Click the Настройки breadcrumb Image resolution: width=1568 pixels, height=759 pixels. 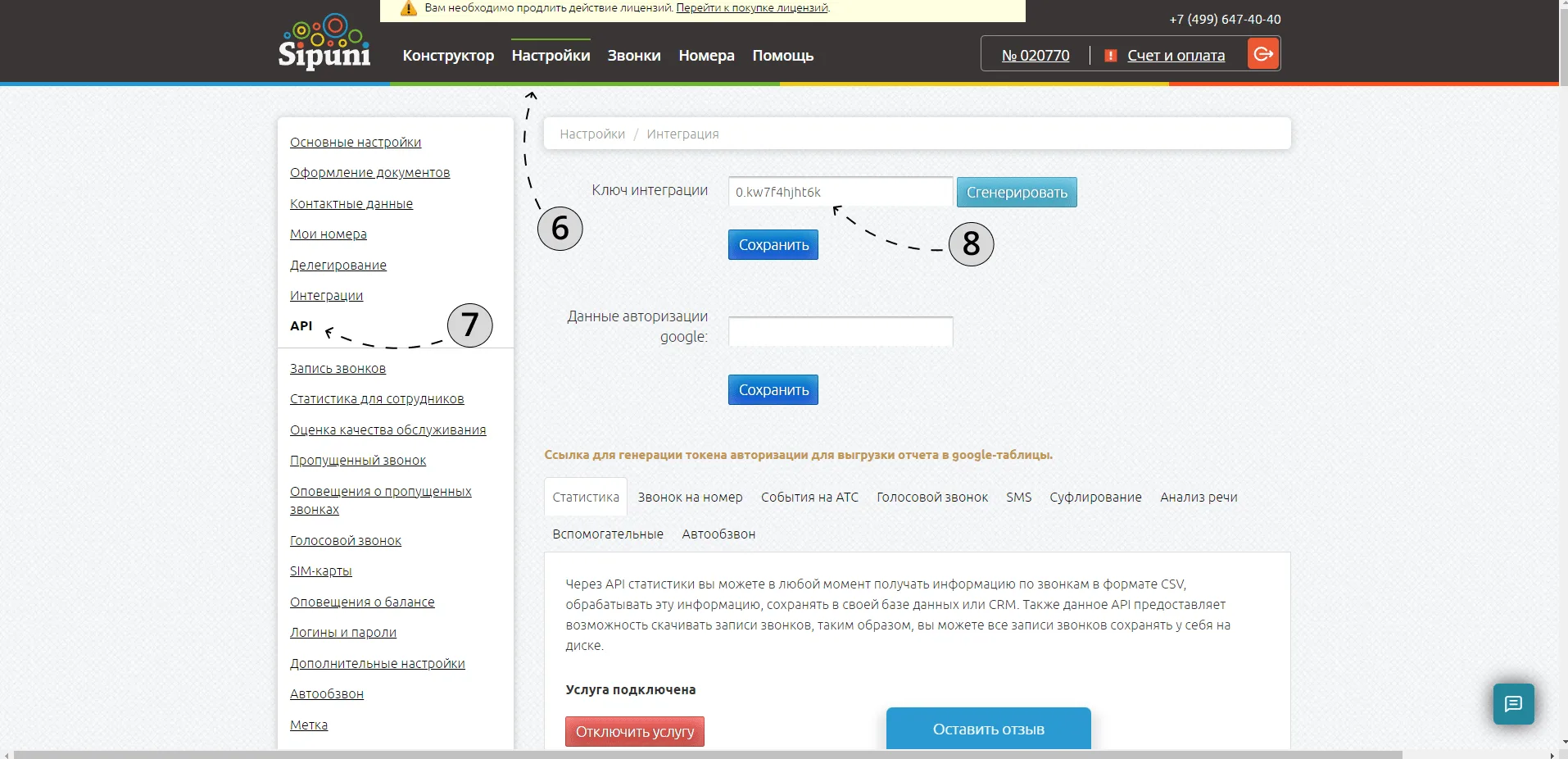pyautogui.click(x=592, y=134)
